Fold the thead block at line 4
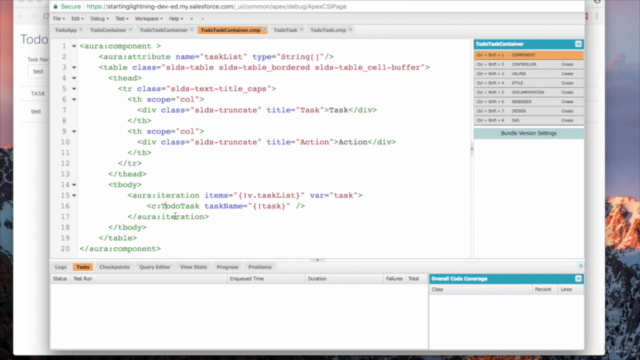This screenshot has height=360, width=640. [x=74, y=78]
